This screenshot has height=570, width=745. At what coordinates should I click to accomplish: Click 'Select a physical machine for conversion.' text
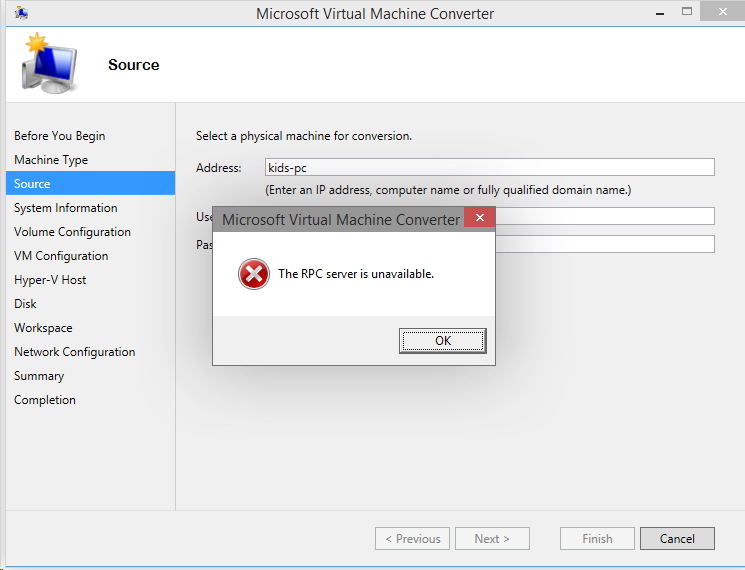304,136
